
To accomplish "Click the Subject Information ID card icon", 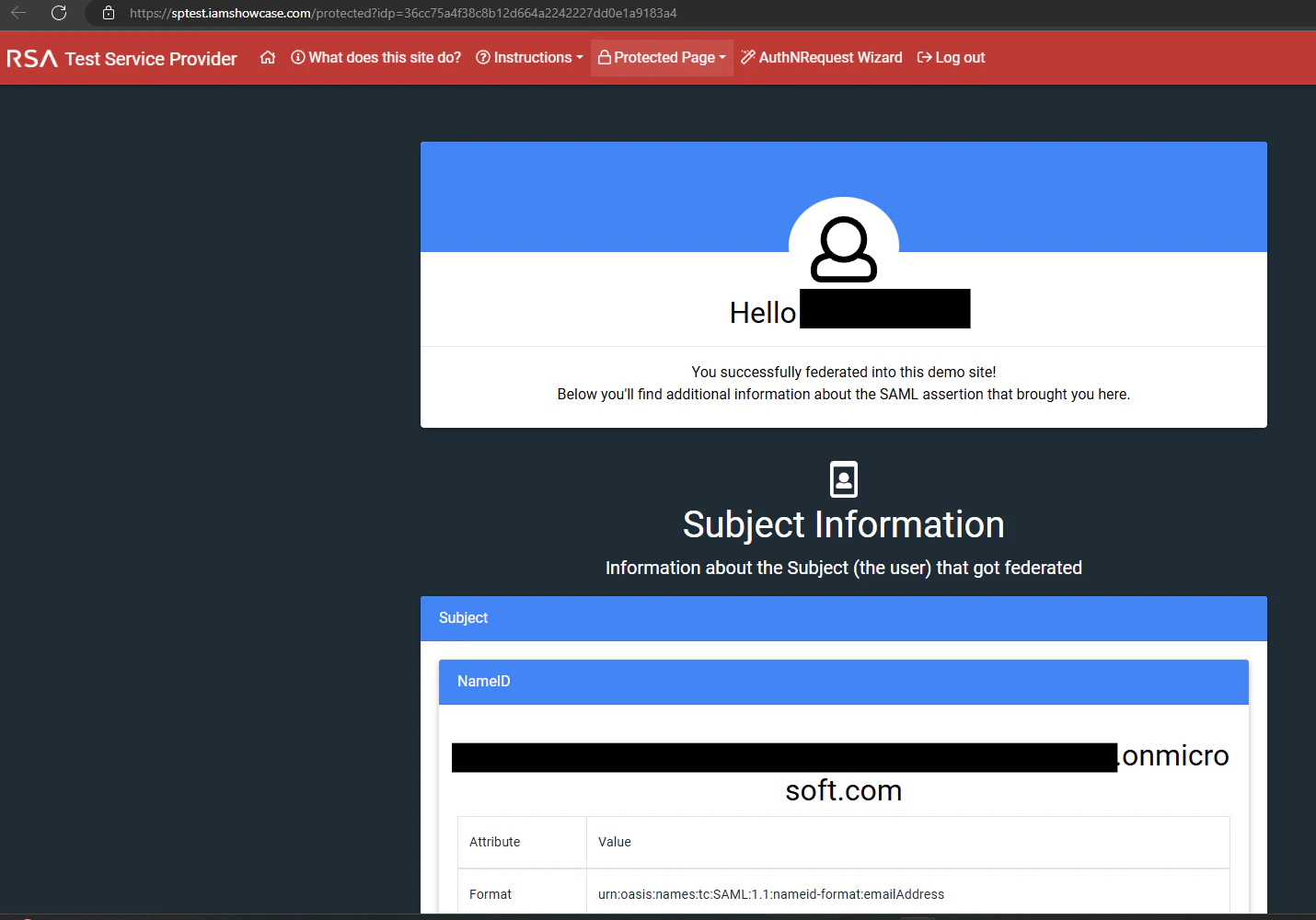I will click(x=844, y=479).
